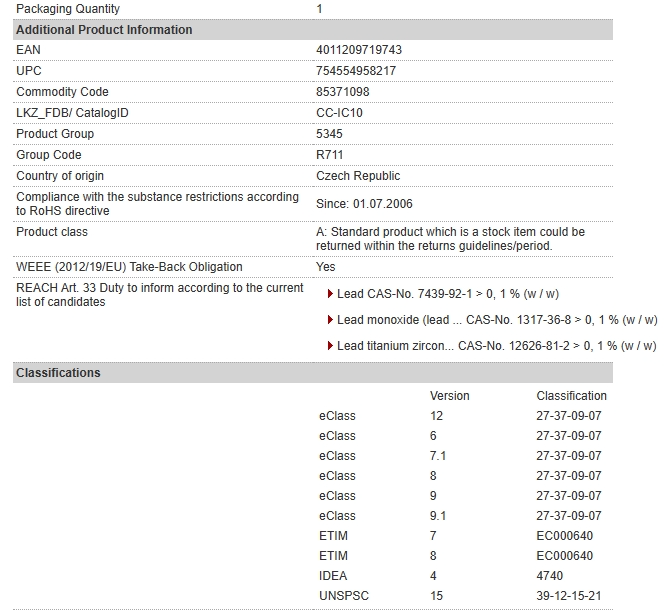664x610 pixels.
Task: Click the Version column header
Action: coord(450,396)
